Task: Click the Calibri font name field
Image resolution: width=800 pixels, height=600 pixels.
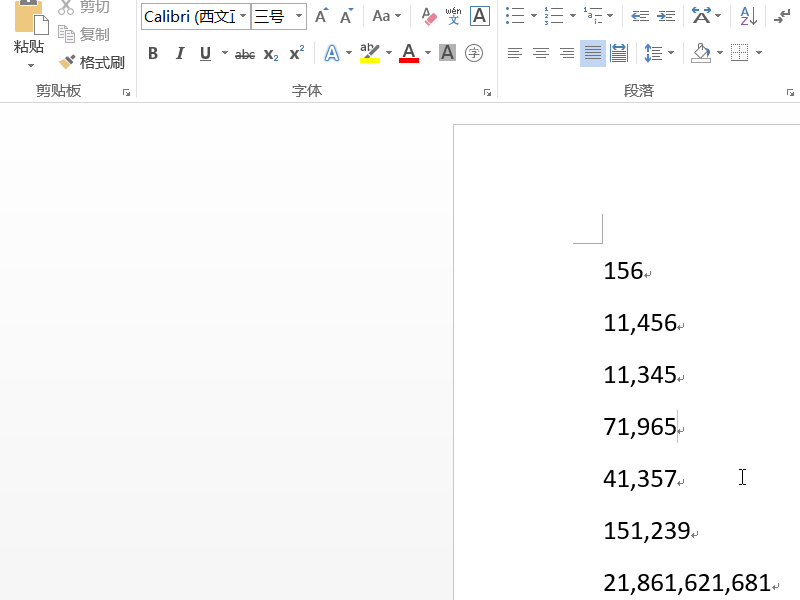Action: pyautogui.click(x=190, y=16)
